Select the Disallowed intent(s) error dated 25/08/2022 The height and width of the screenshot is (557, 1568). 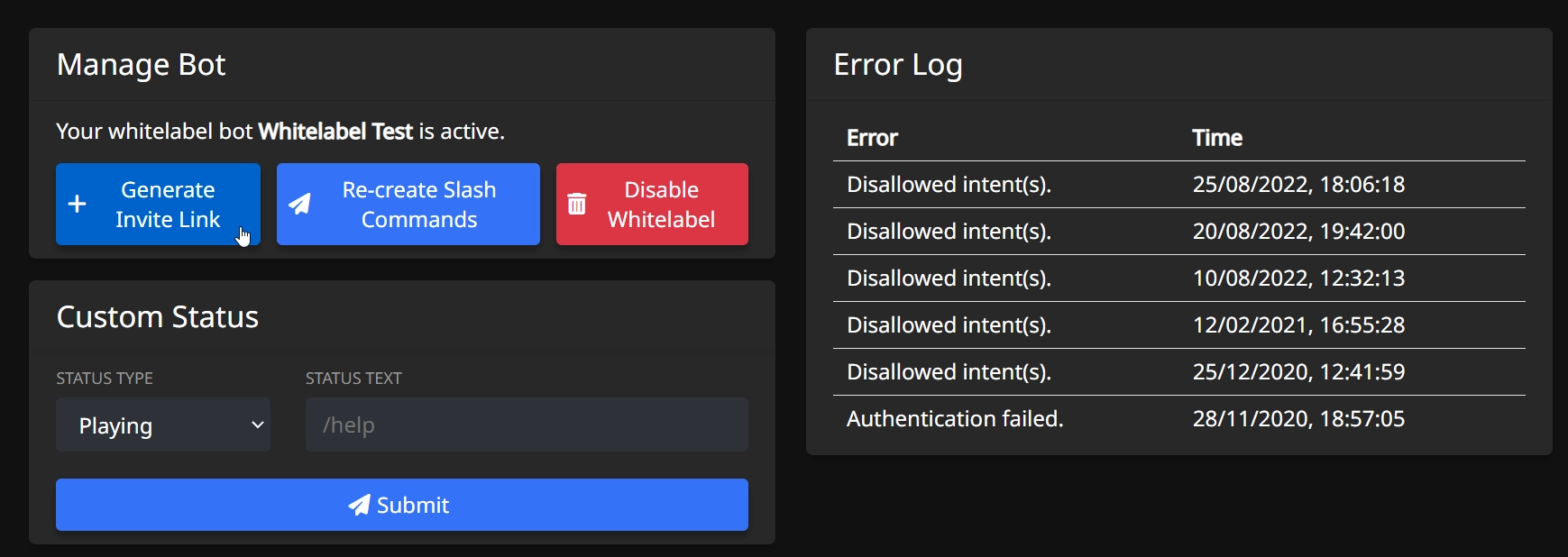pyautogui.click(x=949, y=185)
